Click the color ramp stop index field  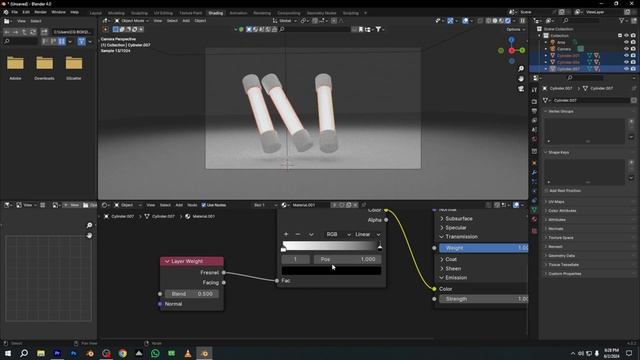tap(296, 259)
